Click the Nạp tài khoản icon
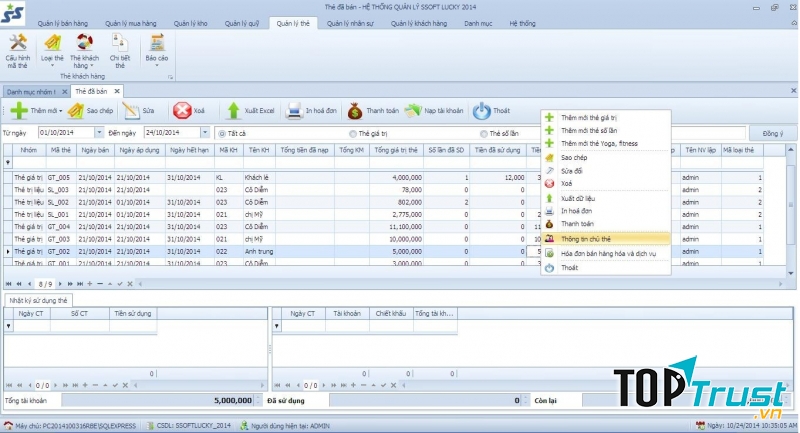This screenshot has width=800, height=433. click(x=413, y=111)
